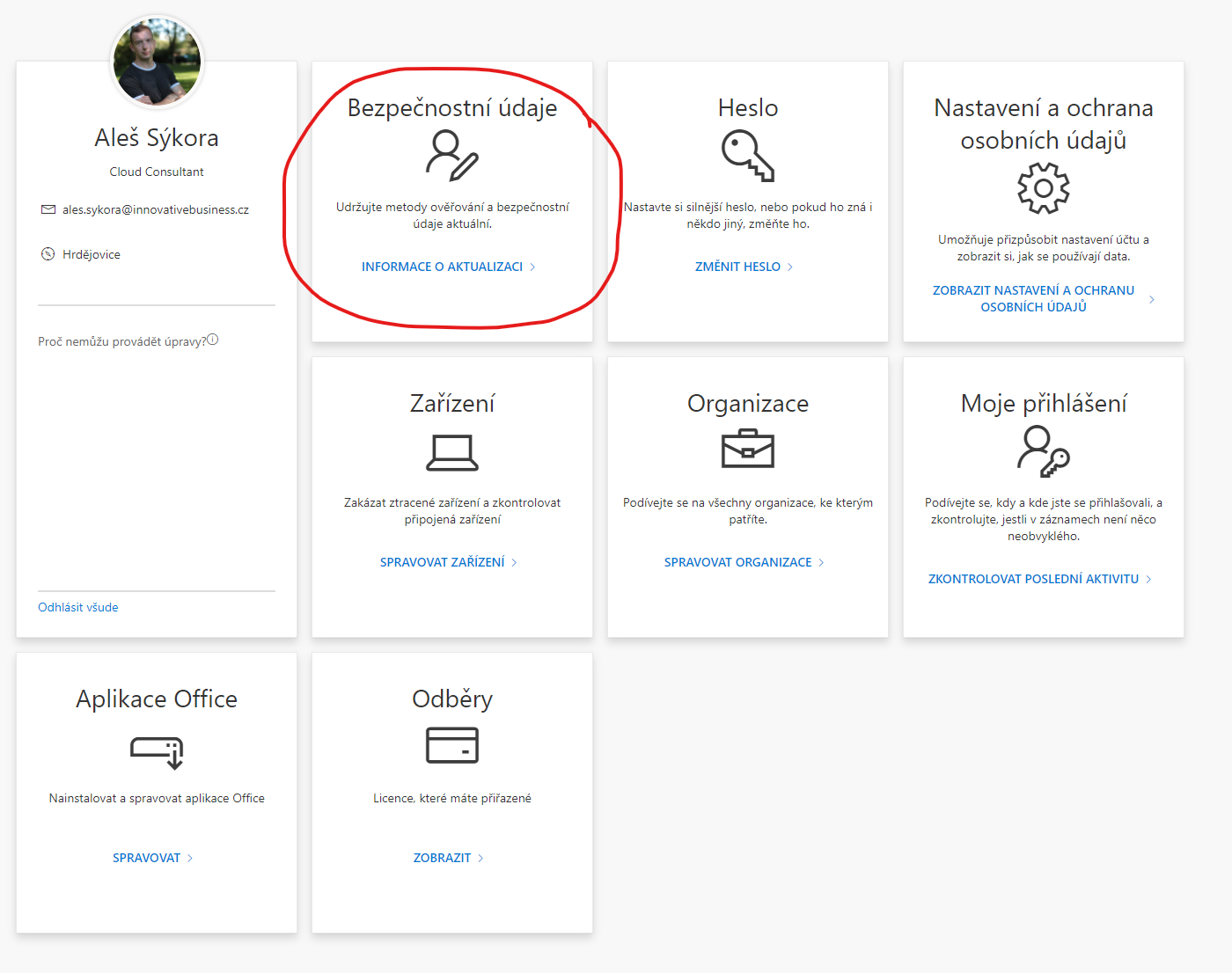Click the Odběry heading
The image size is (1232, 973).
pos(452,699)
